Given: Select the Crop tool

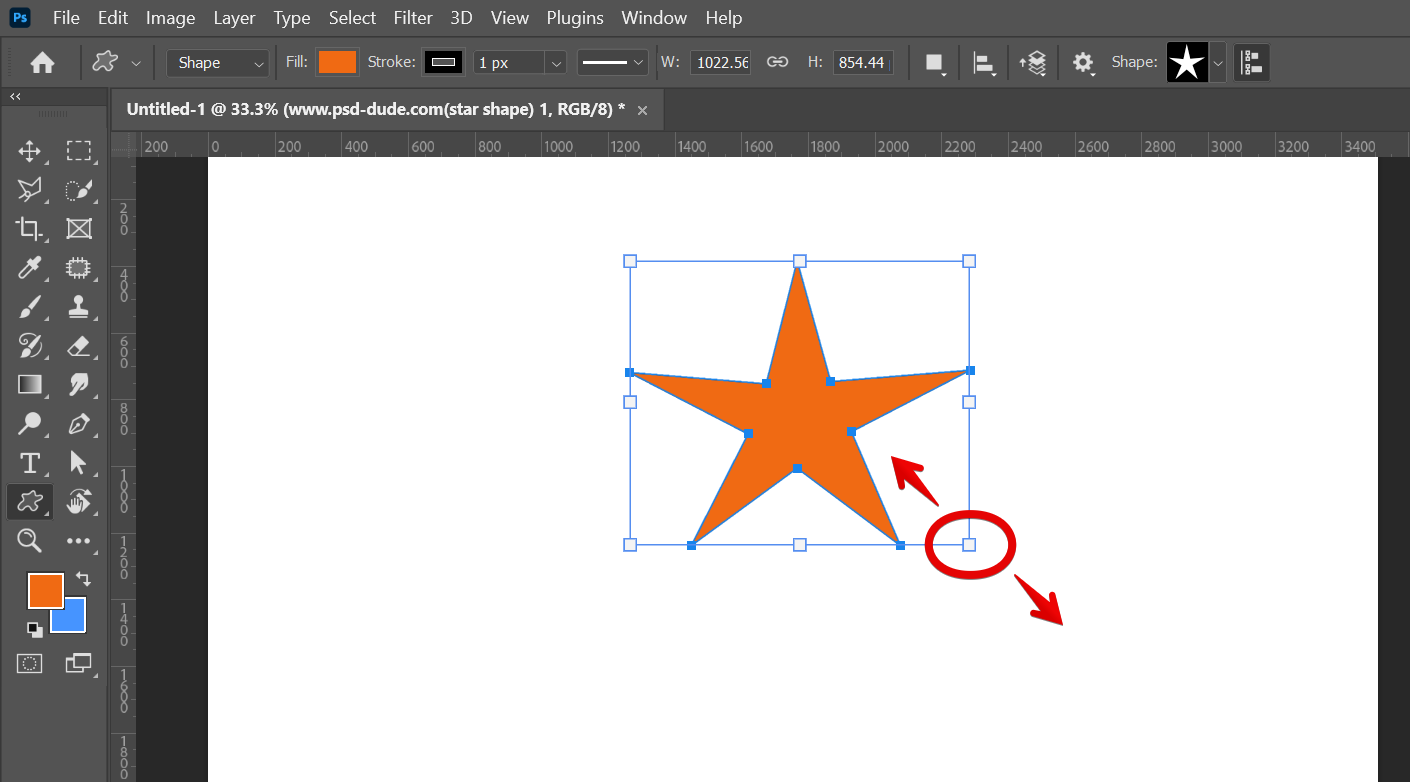Looking at the screenshot, I should click(x=30, y=229).
